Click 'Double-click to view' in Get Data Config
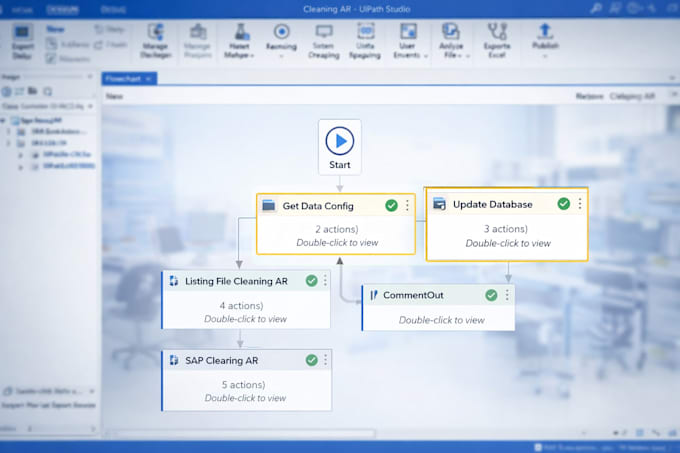The height and width of the screenshot is (453, 680). 337,243
